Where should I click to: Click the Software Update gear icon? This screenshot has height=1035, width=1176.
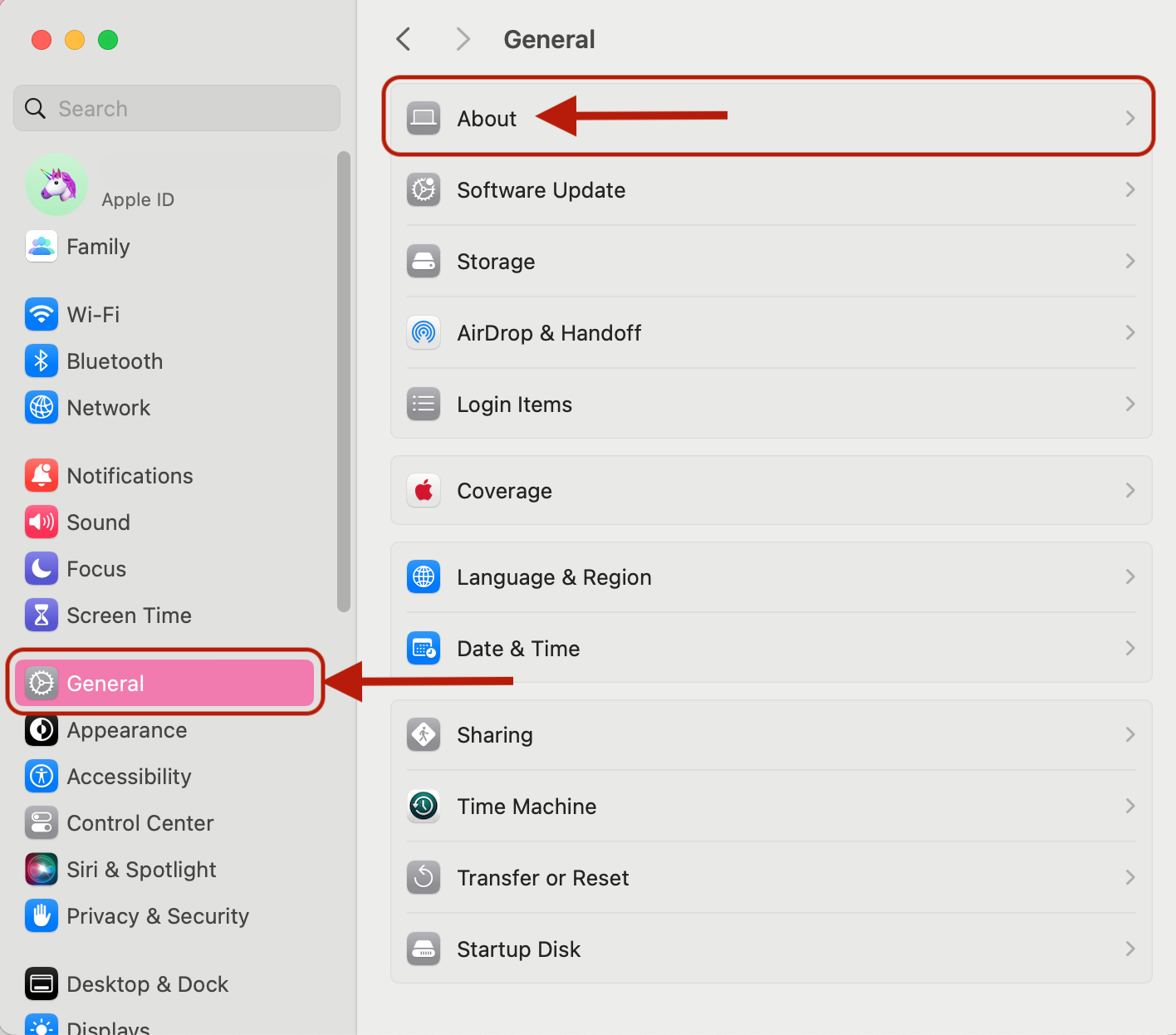(424, 189)
